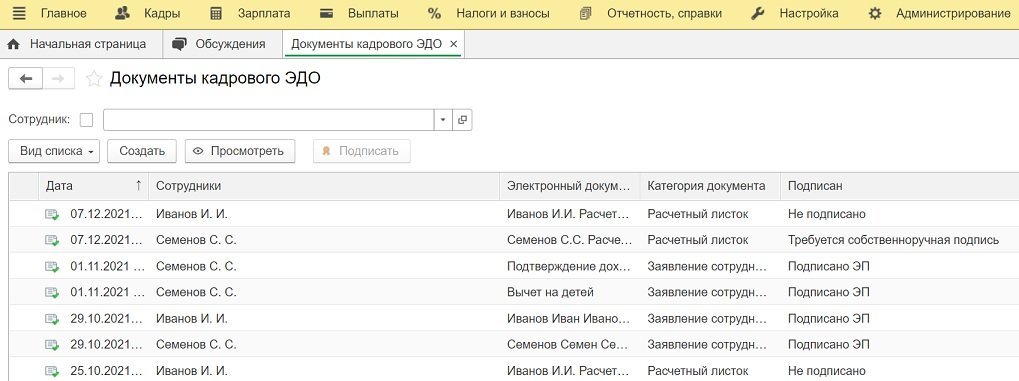Select 'Расчетный листок' in 25.10.2021 row
Image resolution: width=1019 pixels, height=381 pixels.
[x=698, y=371]
